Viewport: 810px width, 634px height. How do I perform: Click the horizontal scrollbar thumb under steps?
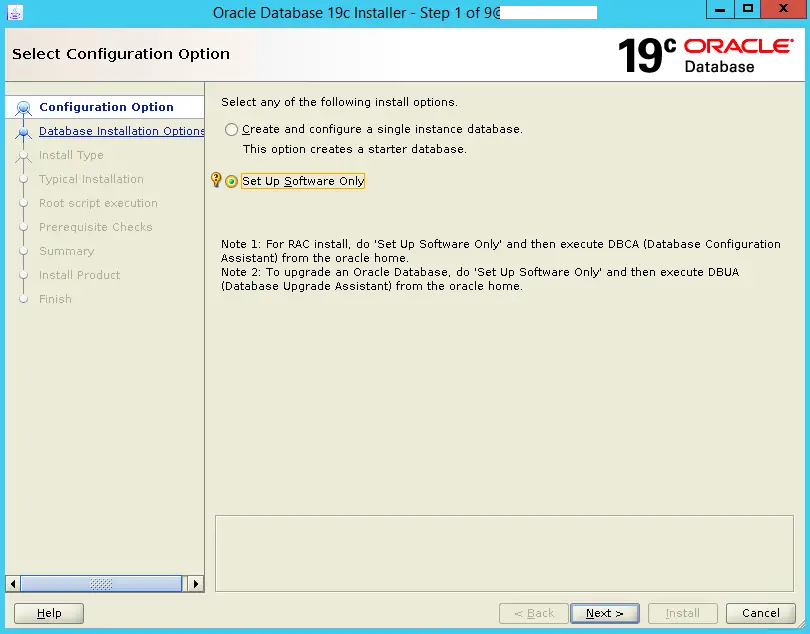101,584
